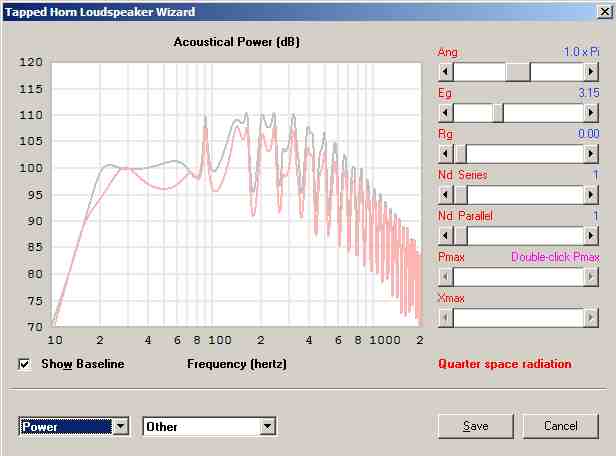Click the left arrow of the Pmax slider

446,277
